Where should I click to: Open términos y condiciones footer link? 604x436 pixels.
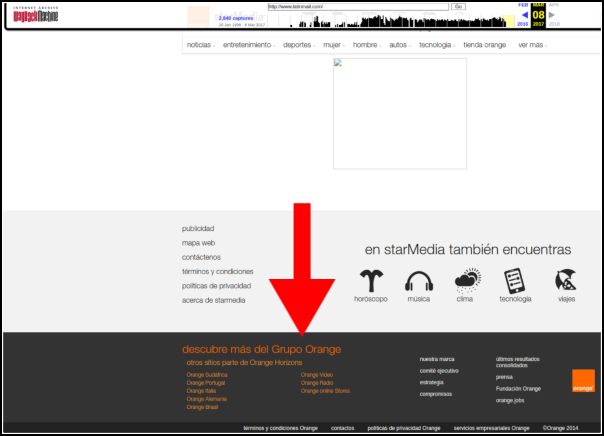coord(218,271)
